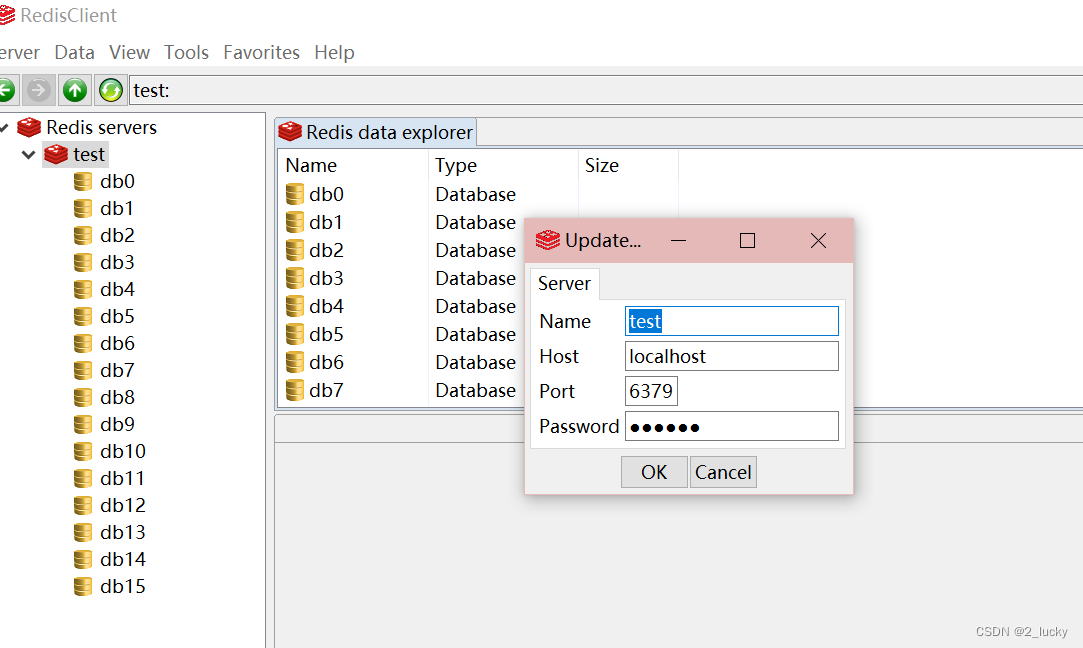Open the Help menu

tap(334, 52)
